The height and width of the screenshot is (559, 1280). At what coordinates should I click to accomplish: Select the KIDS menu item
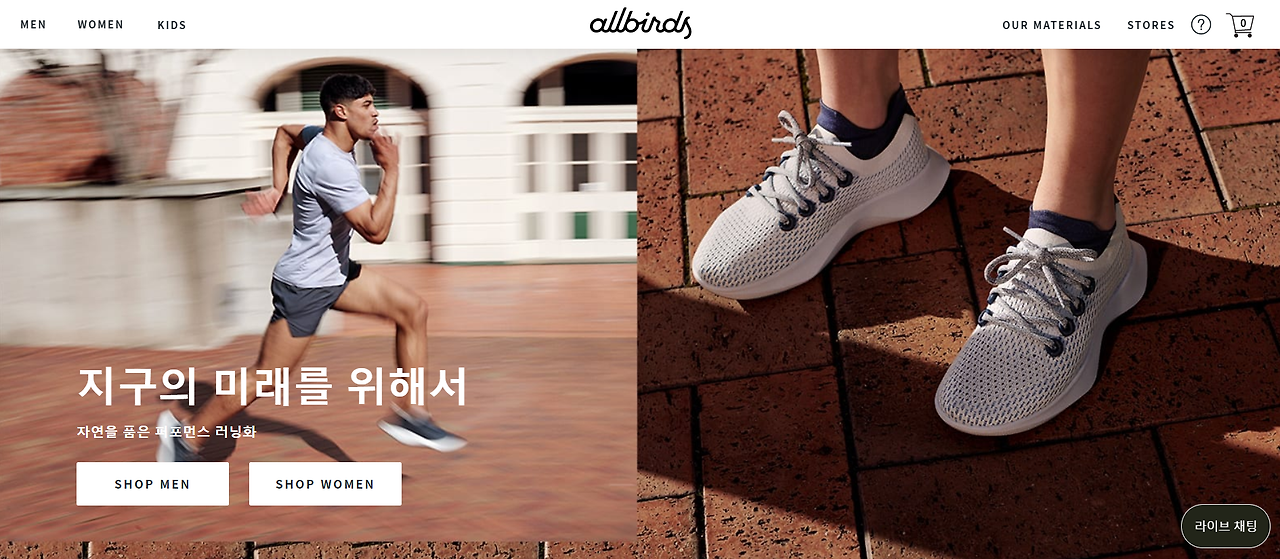tap(172, 25)
